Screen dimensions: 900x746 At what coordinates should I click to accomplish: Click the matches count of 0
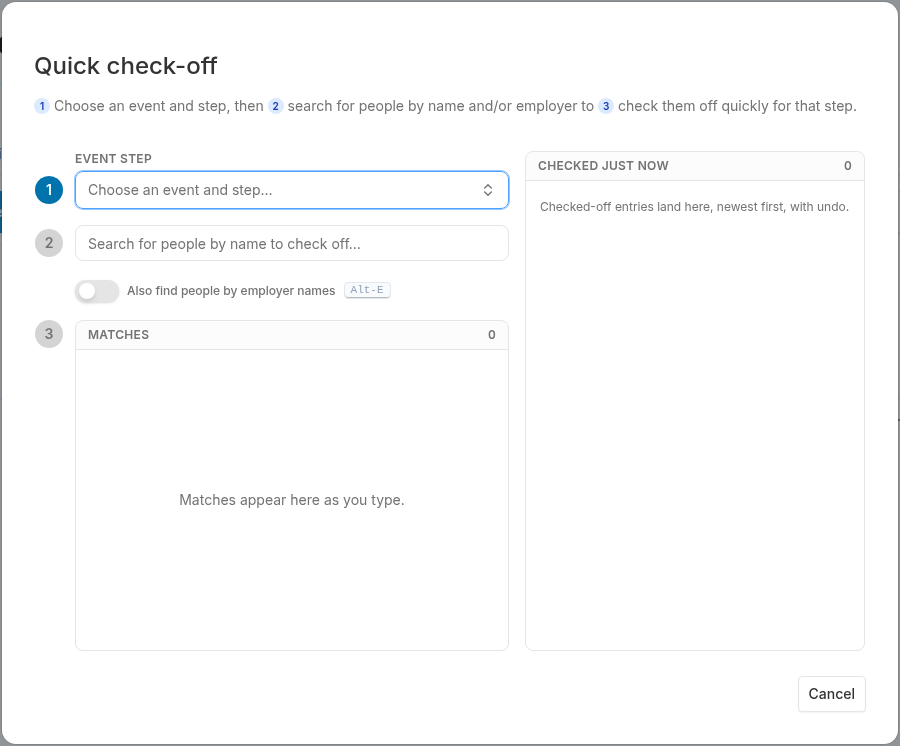(x=492, y=335)
